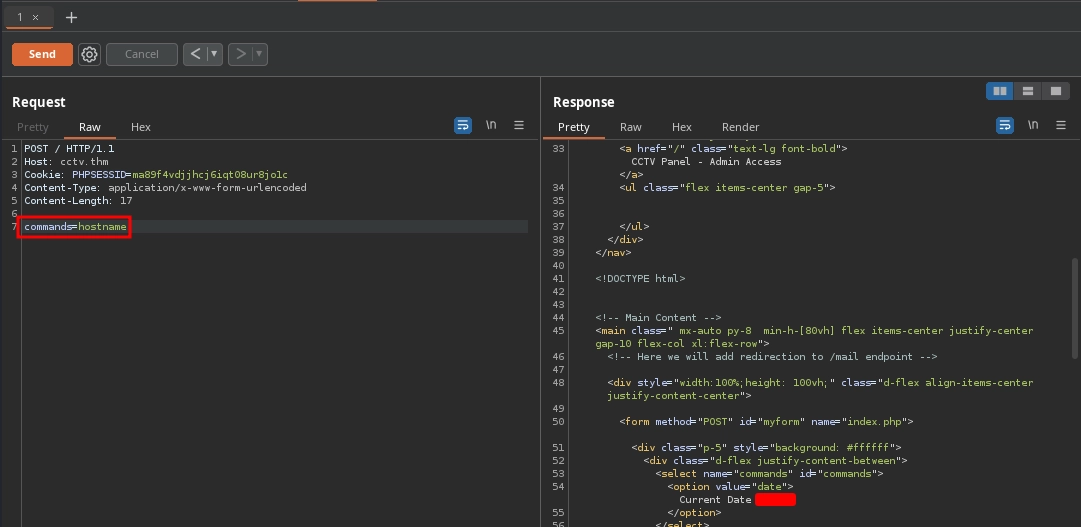The height and width of the screenshot is (527, 1081).
Task: Close Repeater tab 1
Action: click(36, 18)
